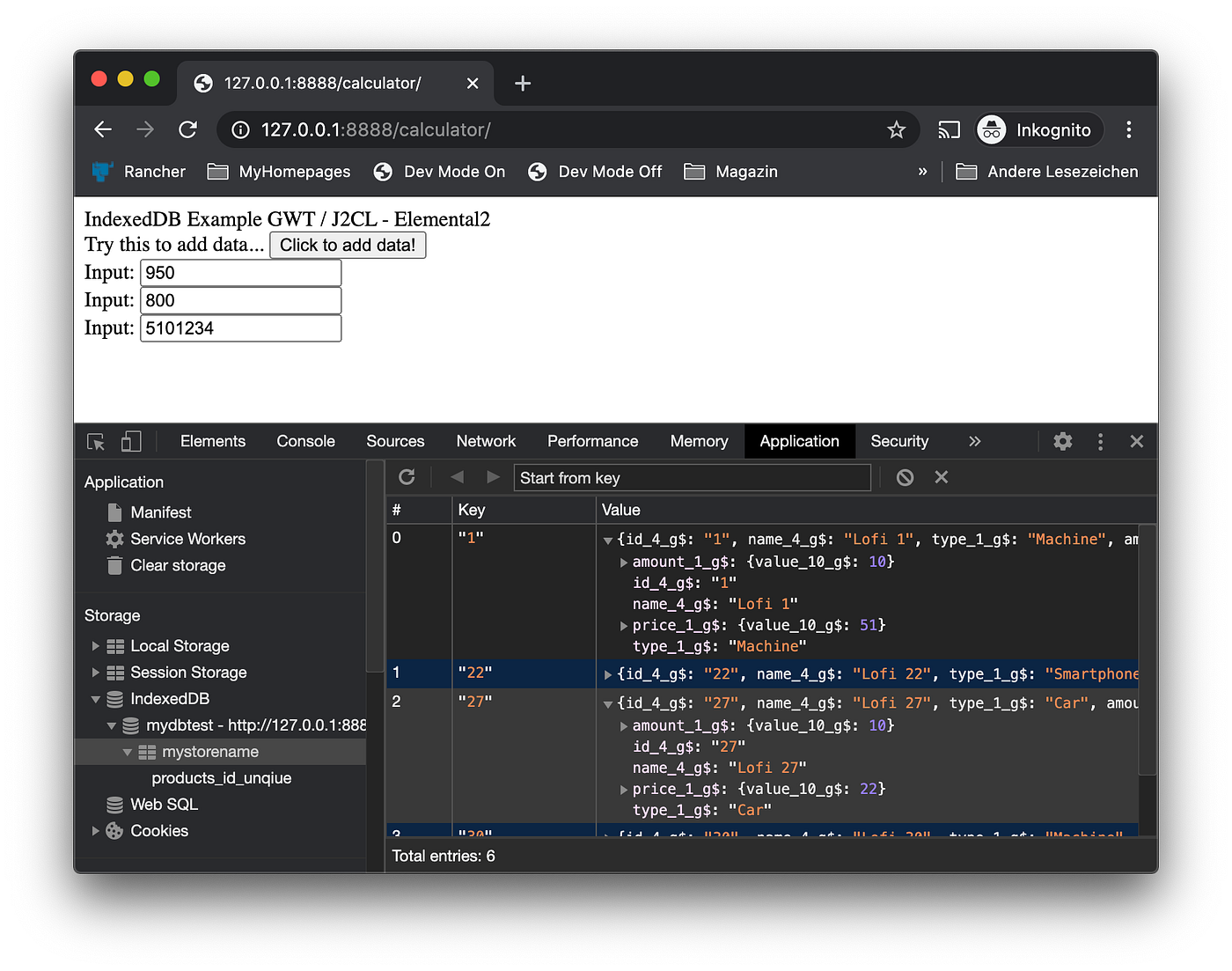Click the cast screen icon in the address bar

click(x=949, y=130)
